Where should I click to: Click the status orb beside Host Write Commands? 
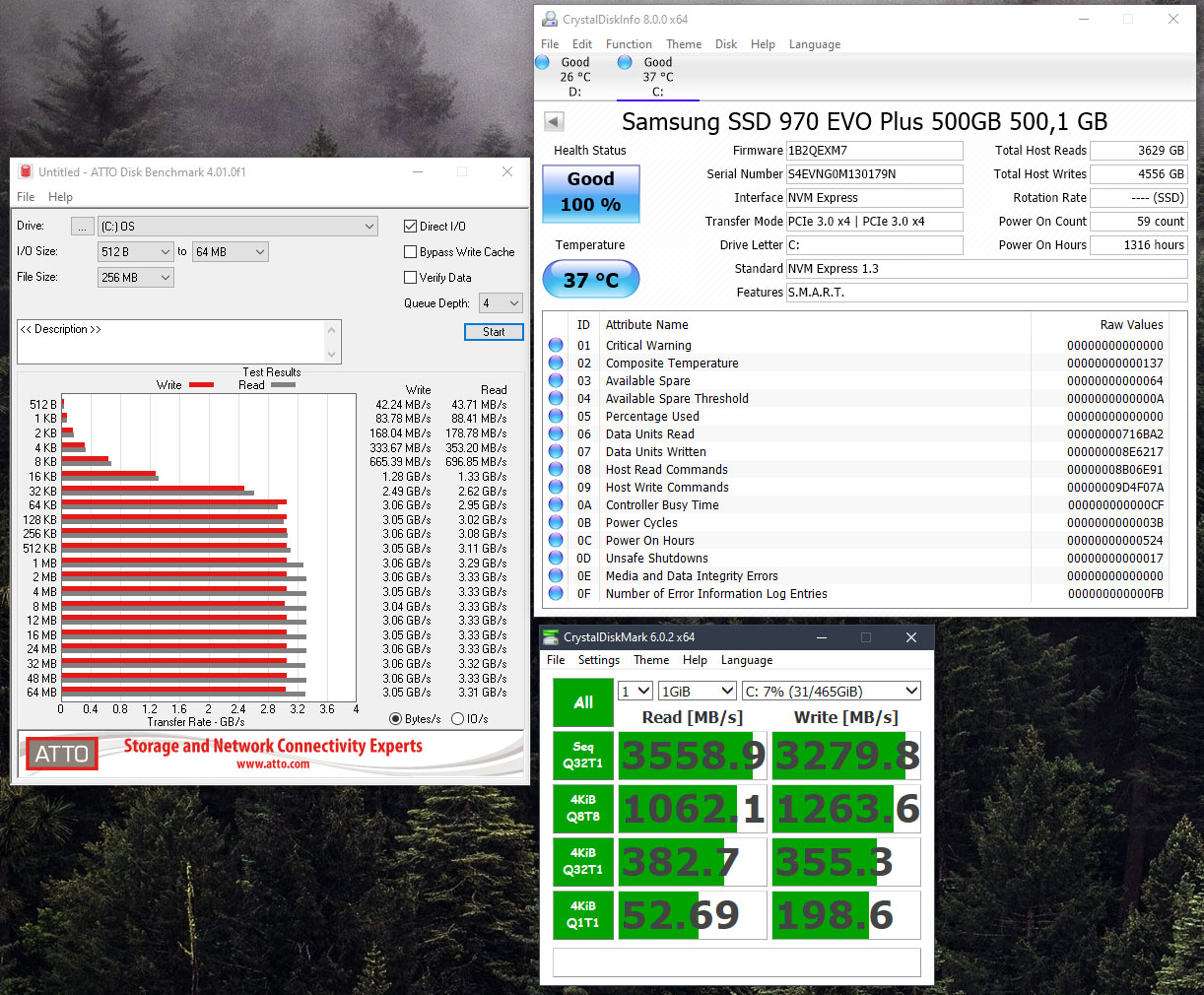[x=556, y=487]
